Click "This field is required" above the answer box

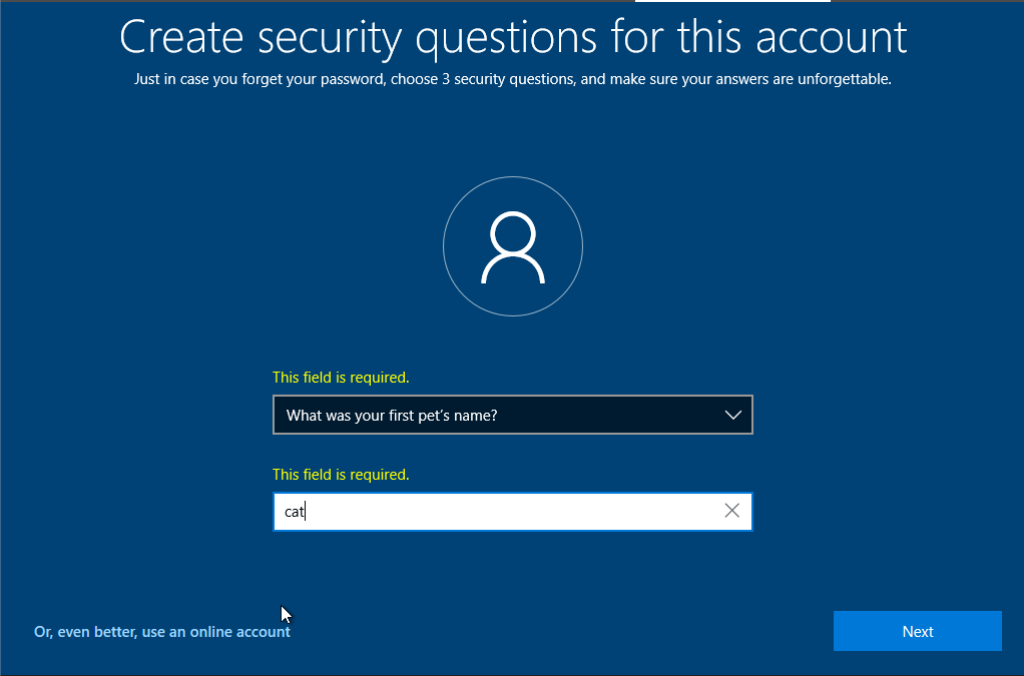point(341,474)
